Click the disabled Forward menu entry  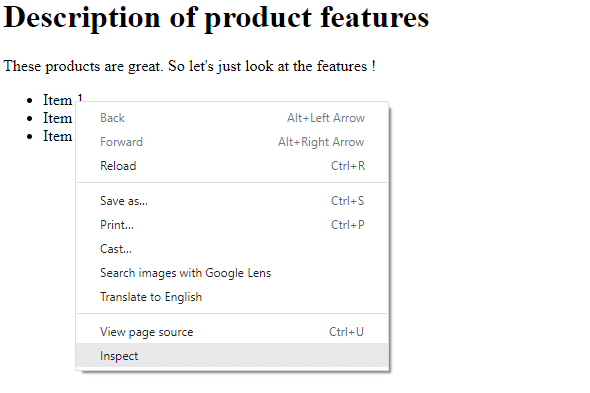232,142
